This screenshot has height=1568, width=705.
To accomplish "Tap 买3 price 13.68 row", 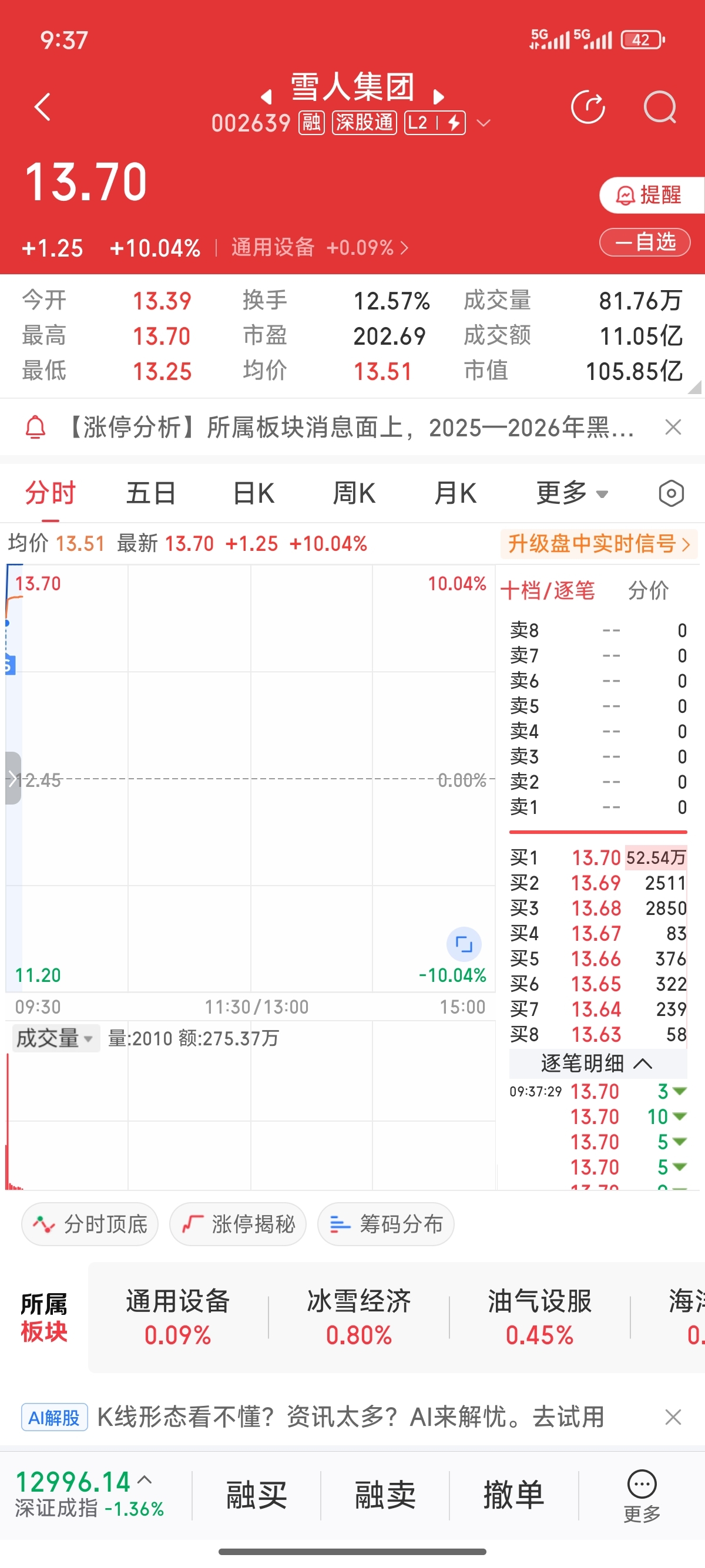I will tap(598, 908).
